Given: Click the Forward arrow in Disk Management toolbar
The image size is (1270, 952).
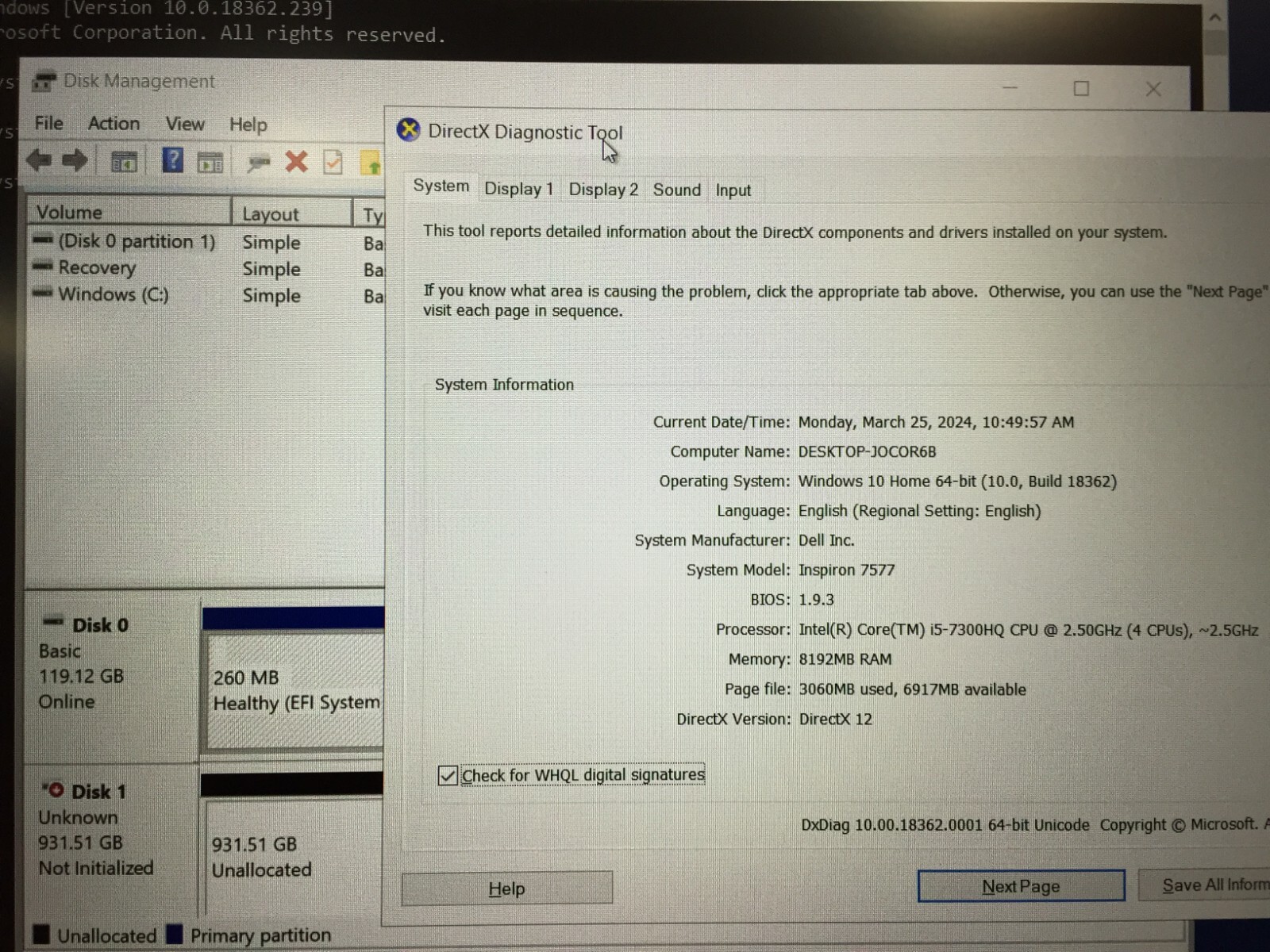Looking at the screenshot, I should (75, 161).
